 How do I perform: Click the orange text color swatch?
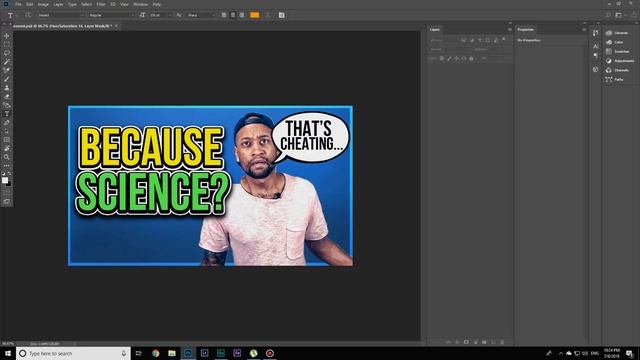[254, 15]
